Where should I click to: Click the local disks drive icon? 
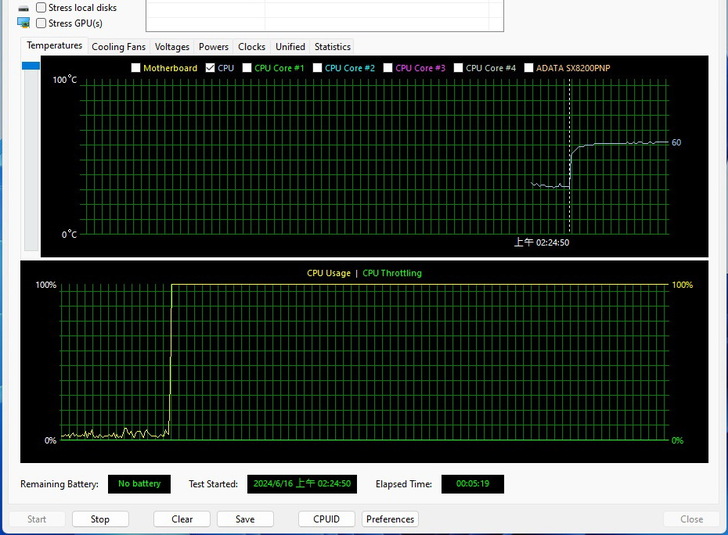coord(23,8)
